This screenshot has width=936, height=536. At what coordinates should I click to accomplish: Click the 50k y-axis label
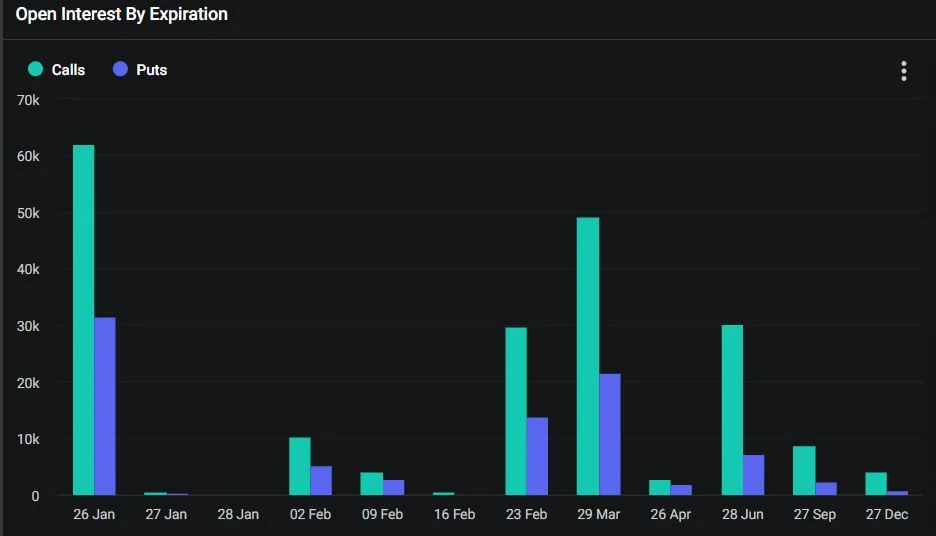tap(28, 213)
